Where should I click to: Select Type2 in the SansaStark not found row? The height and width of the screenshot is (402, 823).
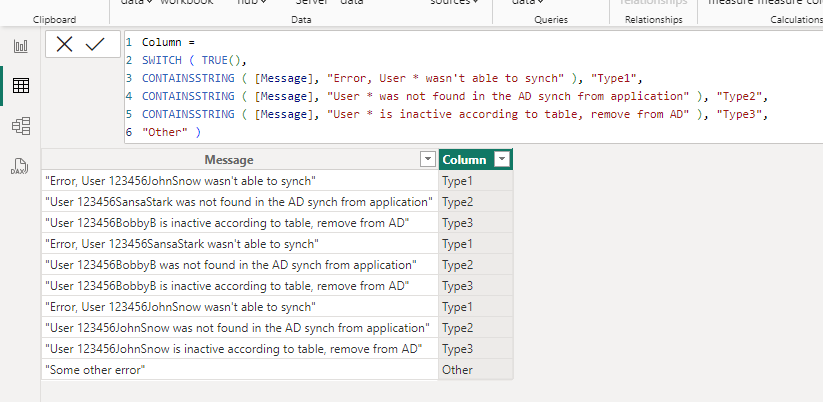coord(476,202)
